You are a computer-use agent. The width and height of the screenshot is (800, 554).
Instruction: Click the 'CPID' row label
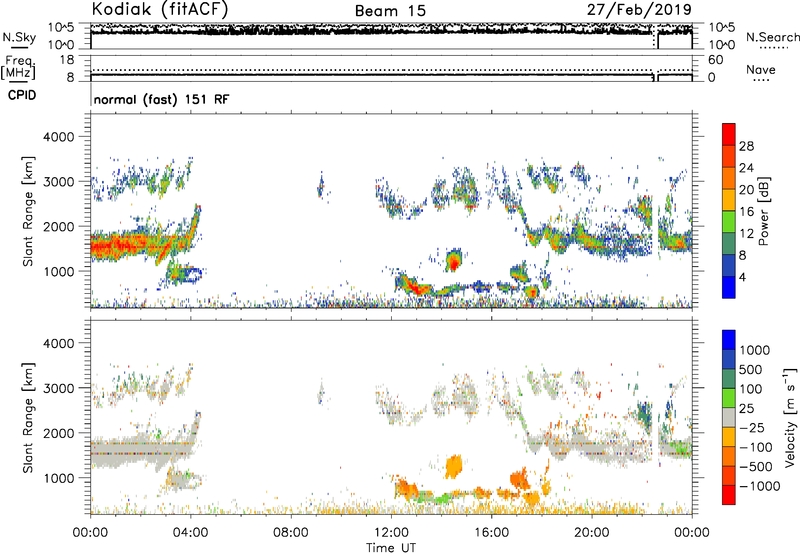click(22, 95)
